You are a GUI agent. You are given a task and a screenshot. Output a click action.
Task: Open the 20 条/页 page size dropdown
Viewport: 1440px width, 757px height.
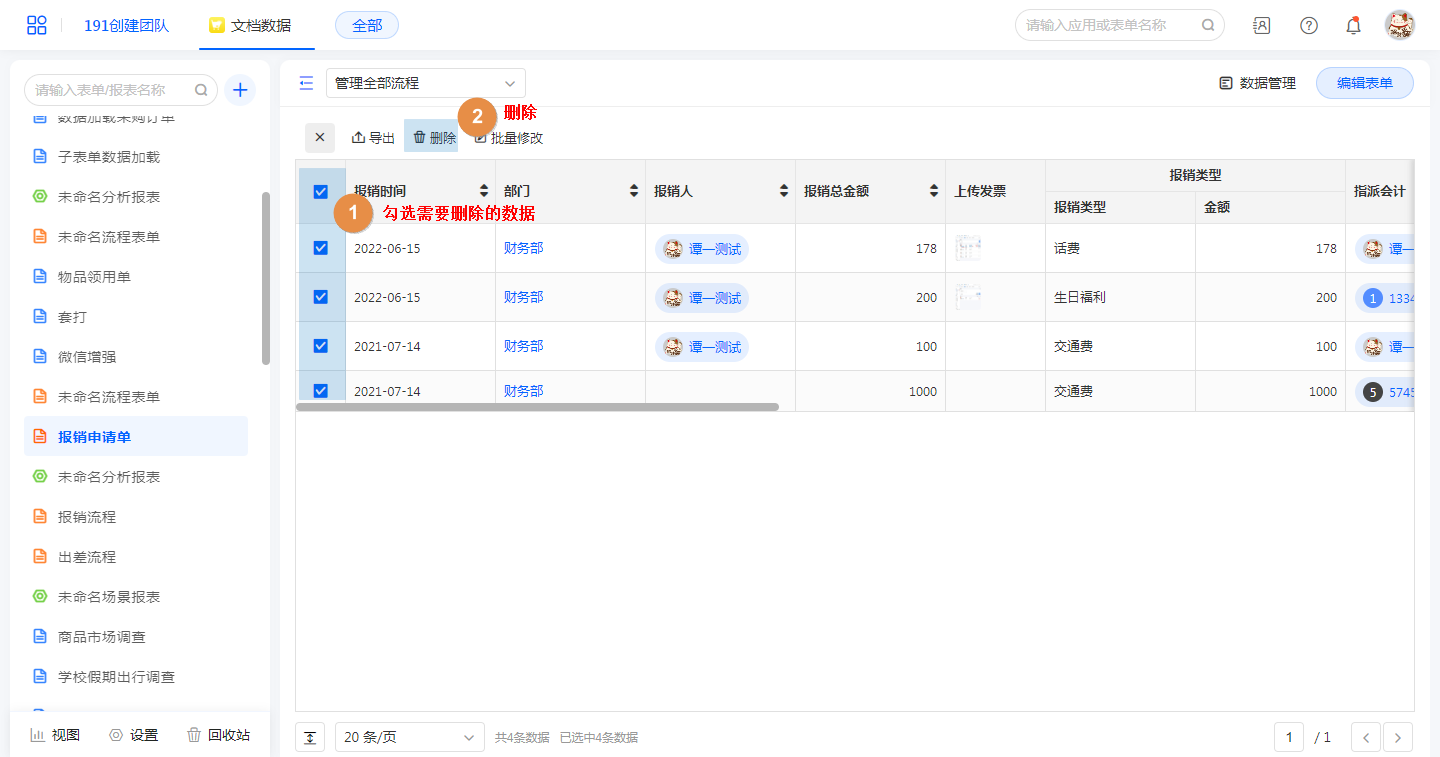tap(409, 737)
